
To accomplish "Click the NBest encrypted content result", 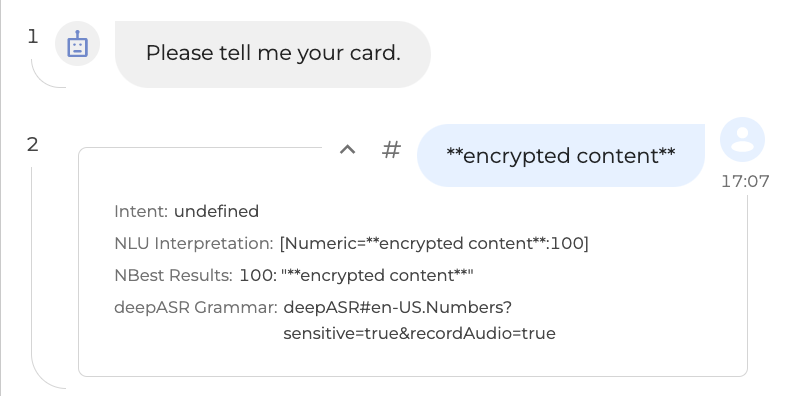I will click(x=377, y=275).
